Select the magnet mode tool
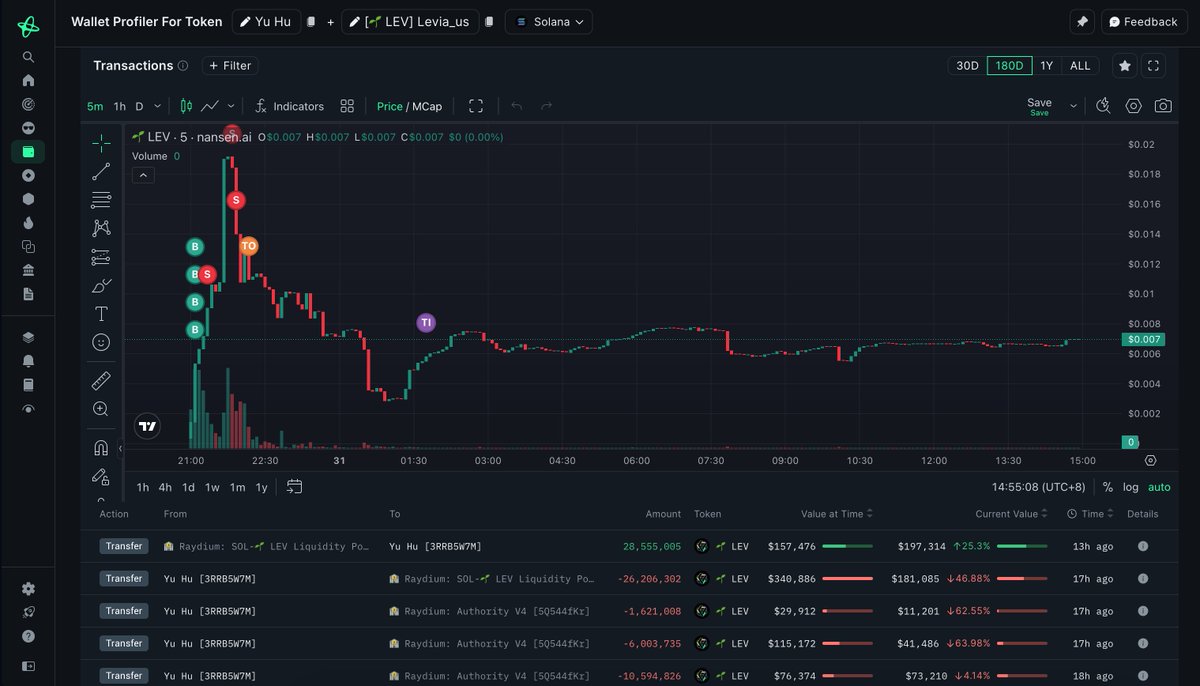This screenshot has height=686, width=1200. (101, 447)
